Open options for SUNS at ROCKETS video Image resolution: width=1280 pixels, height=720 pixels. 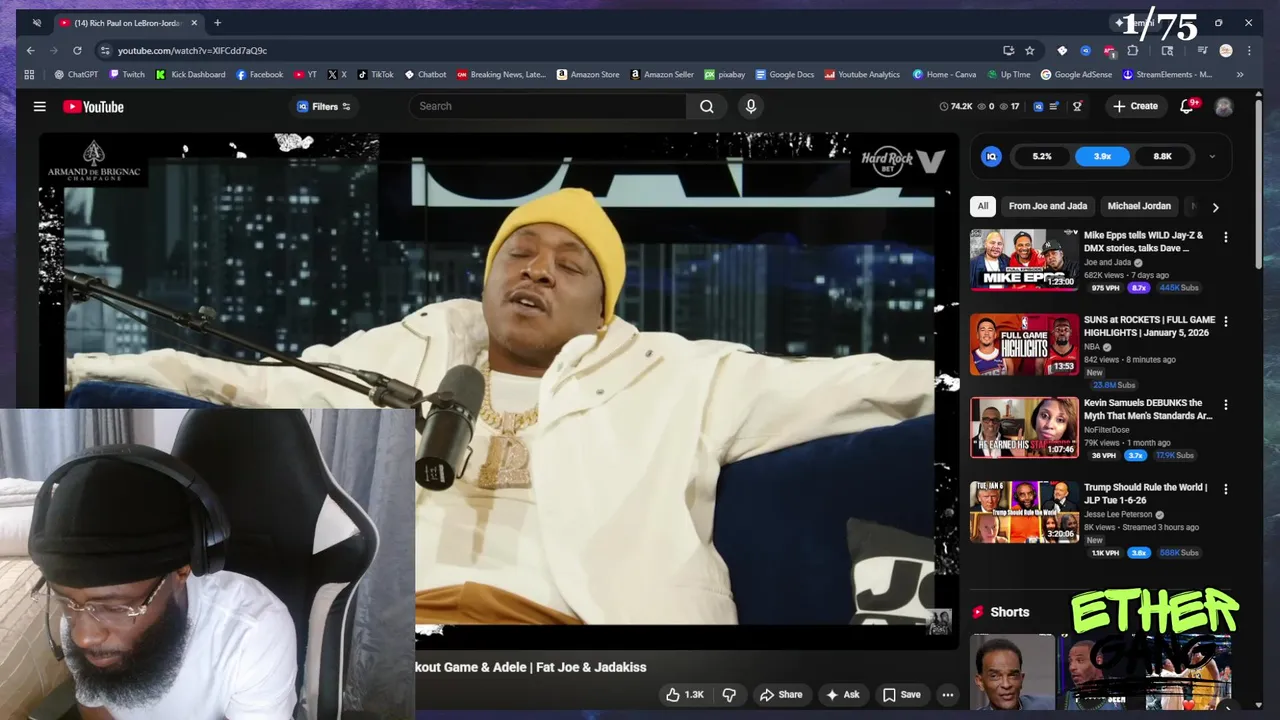(x=1225, y=321)
